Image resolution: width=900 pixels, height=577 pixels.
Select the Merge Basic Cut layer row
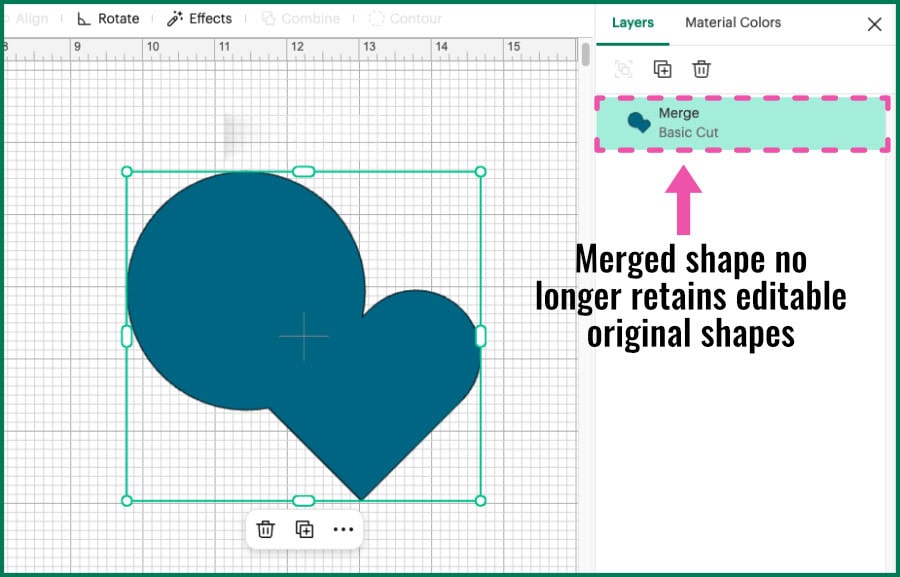coord(743,123)
